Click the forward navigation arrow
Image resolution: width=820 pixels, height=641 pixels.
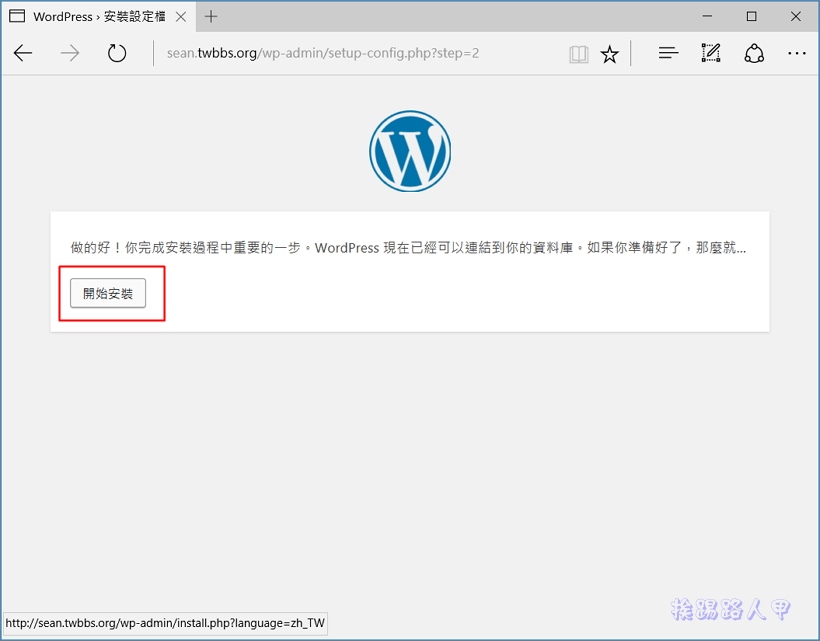[70, 53]
